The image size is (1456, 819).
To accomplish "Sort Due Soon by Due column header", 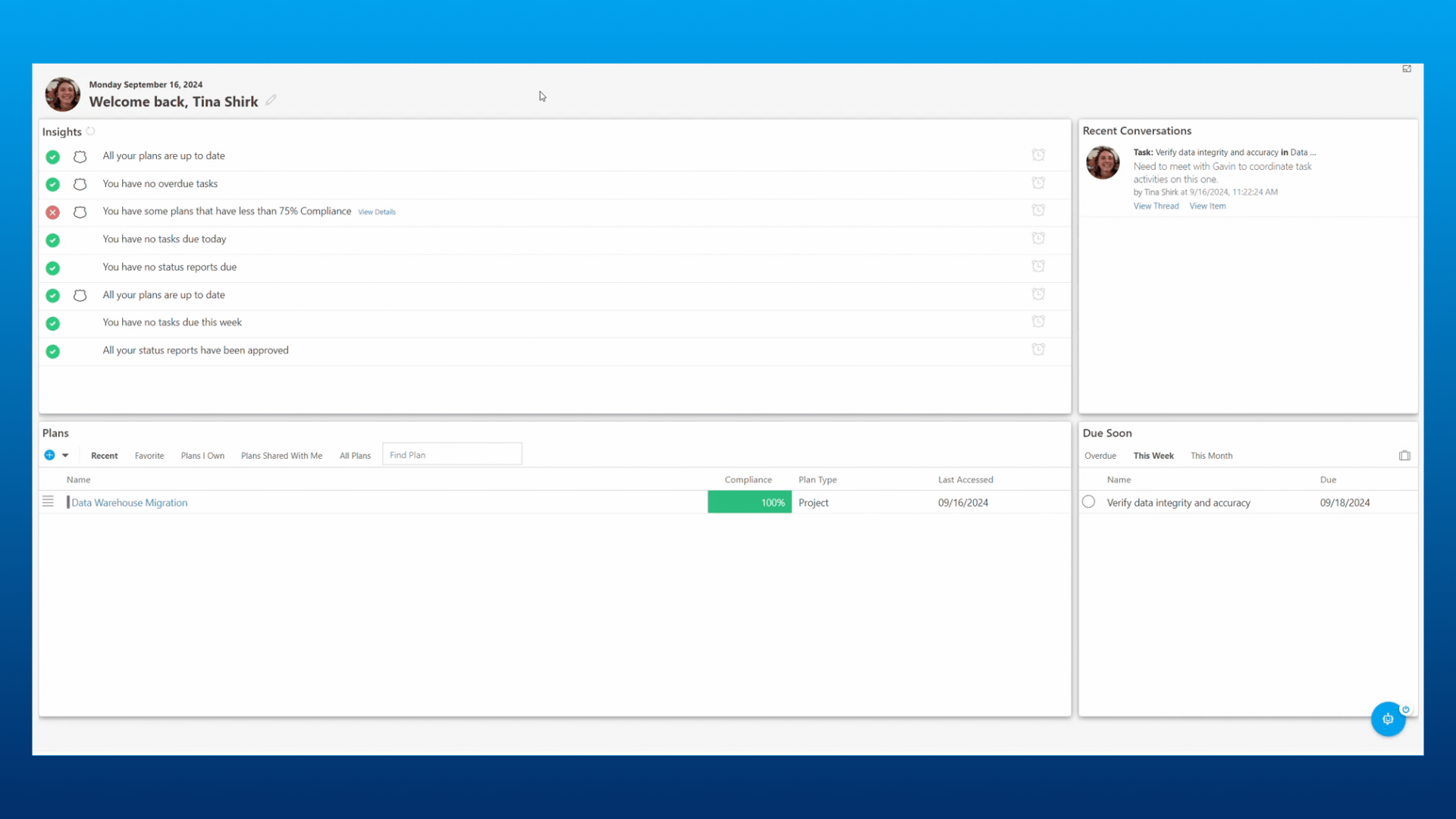I will coord(1328,479).
